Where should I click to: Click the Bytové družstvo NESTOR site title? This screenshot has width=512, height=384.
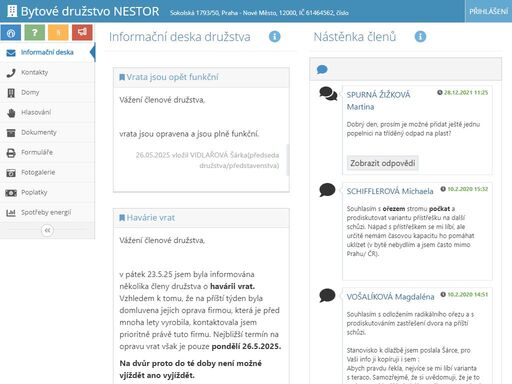[x=90, y=11]
